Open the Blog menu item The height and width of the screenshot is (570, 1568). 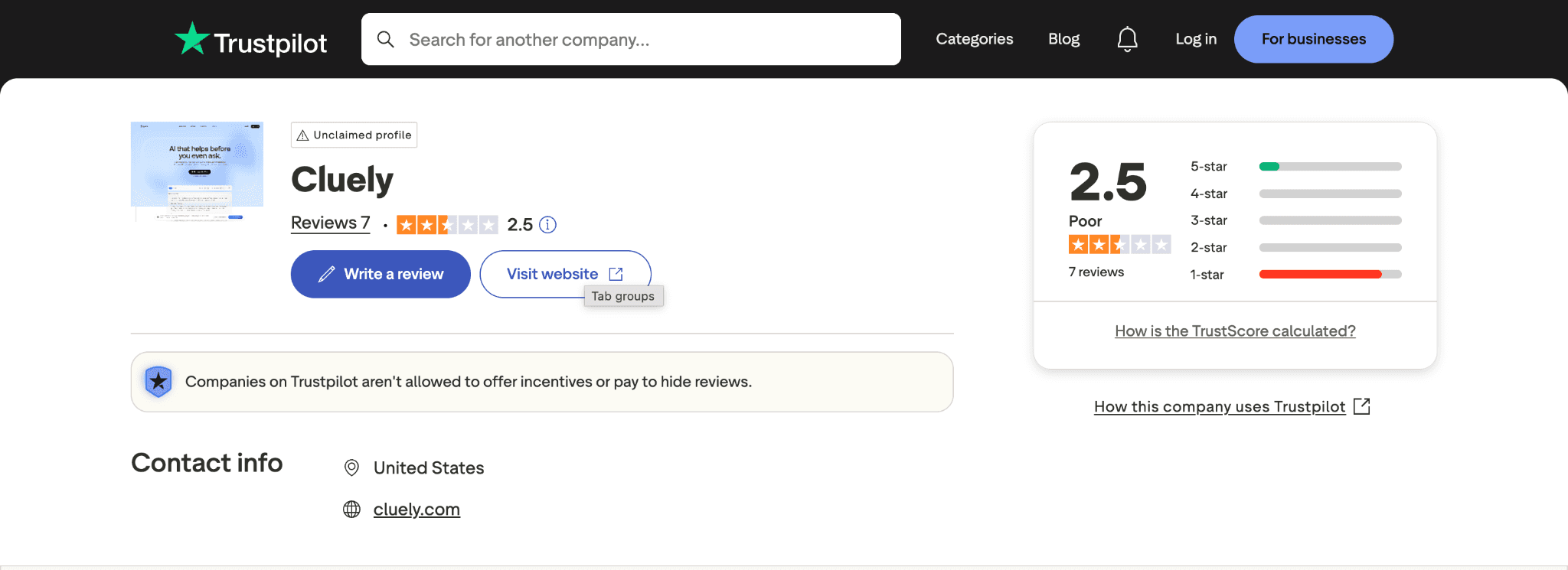(1063, 39)
